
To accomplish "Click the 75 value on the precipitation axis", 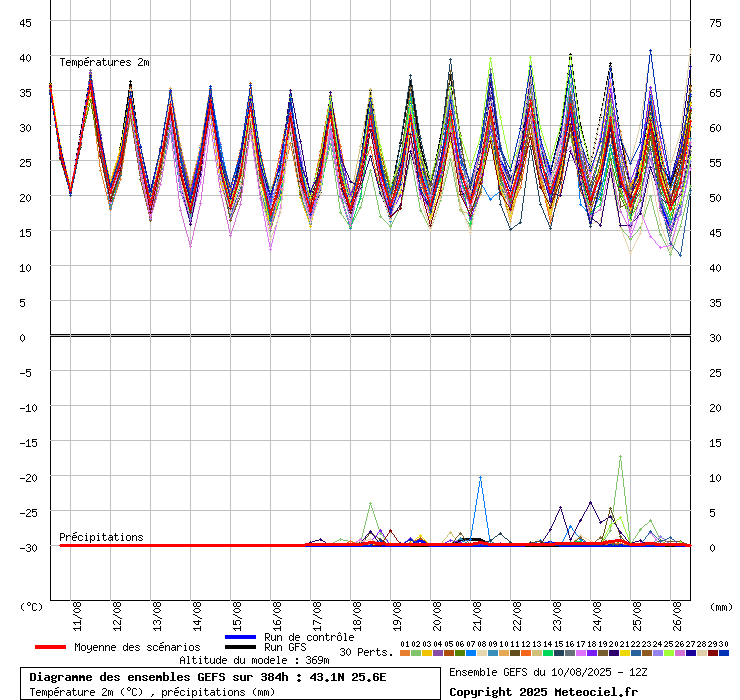I will click(715, 23).
